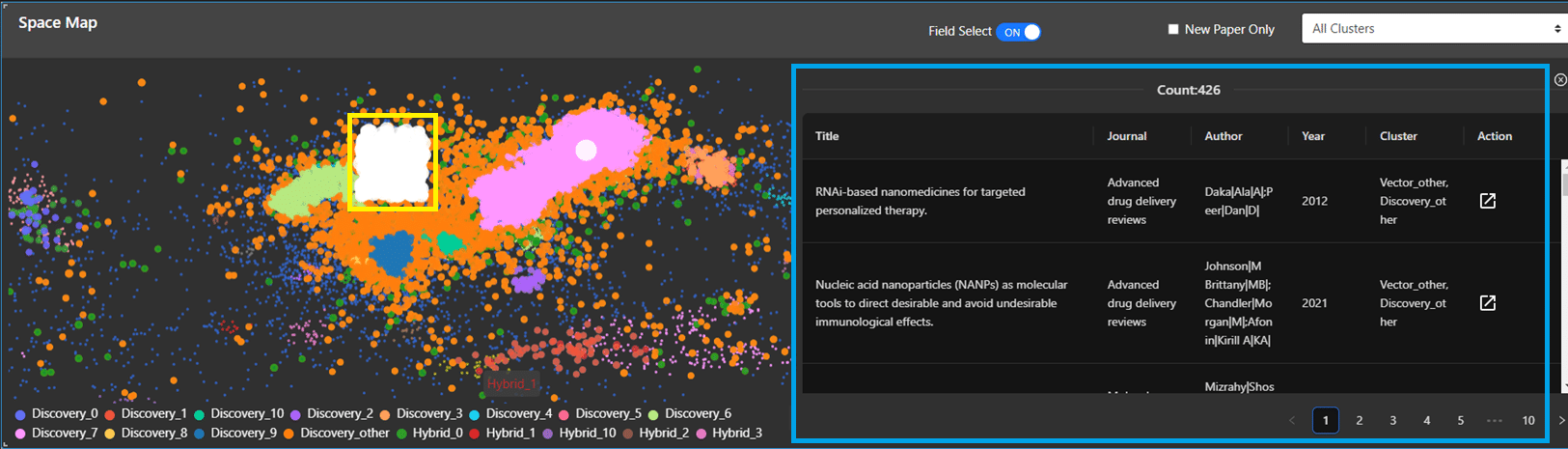
Task: Select the title 'RNAi-based nanomedicines for targeted personalized therapy'
Action: 920,201
